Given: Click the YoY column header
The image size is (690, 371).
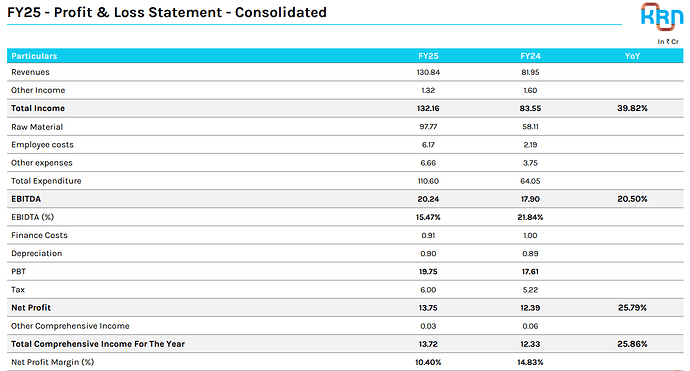Looking at the screenshot, I should [x=632, y=56].
